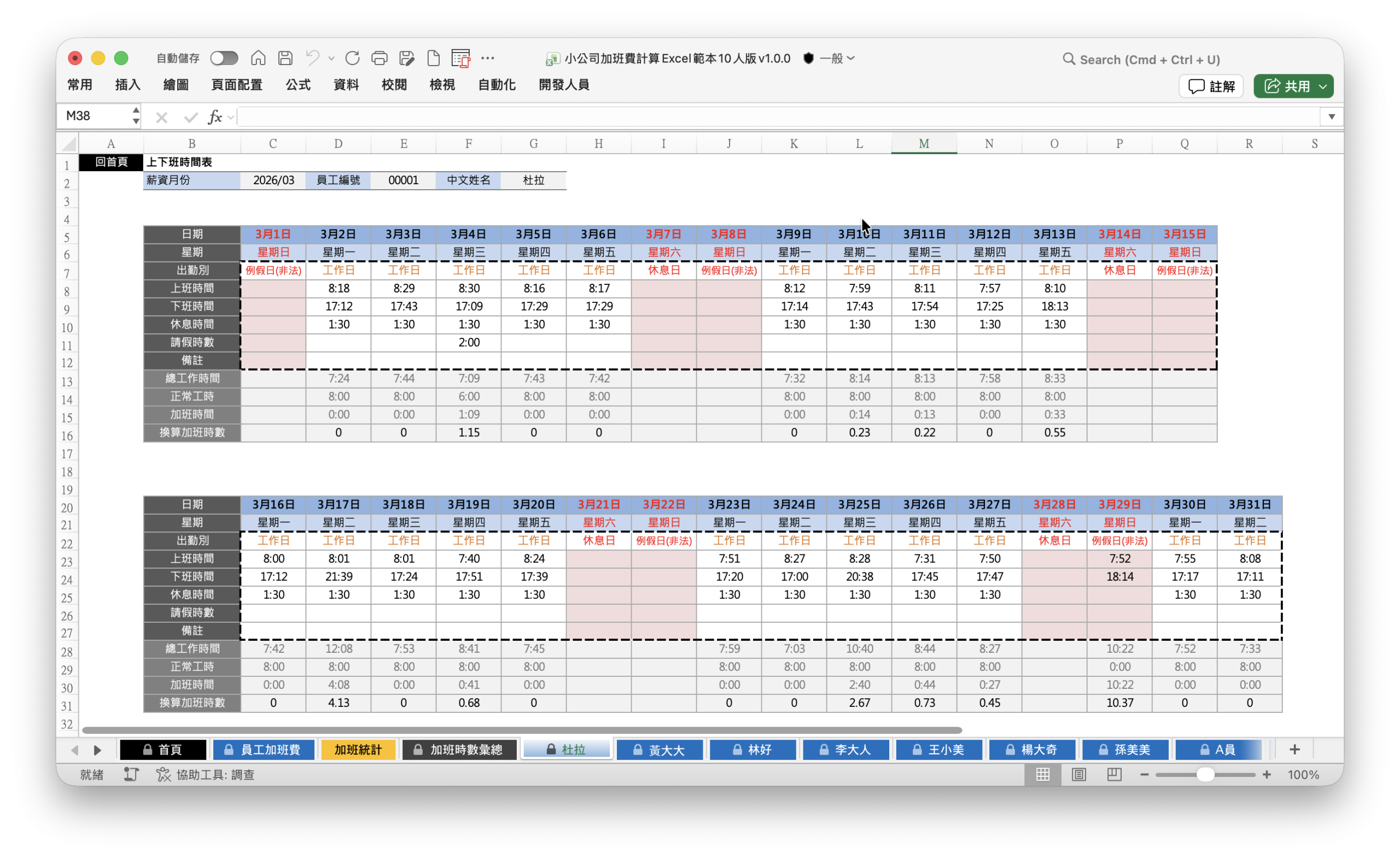Screen dimensions: 1400x860
Task: Switch to Page Break Preview view
Action: pyautogui.click(x=1114, y=774)
